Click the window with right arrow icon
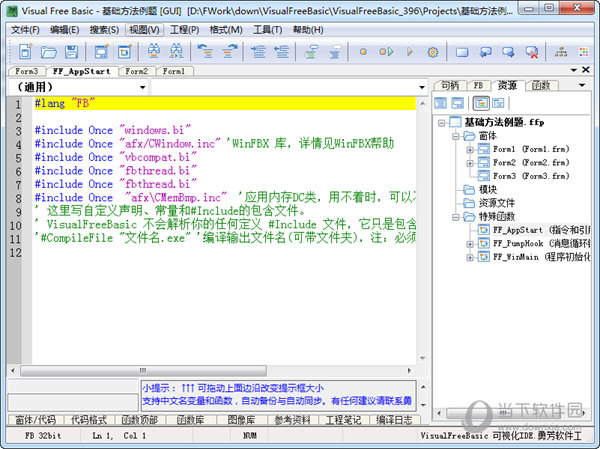The height and width of the screenshot is (449, 600). pos(508,51)
